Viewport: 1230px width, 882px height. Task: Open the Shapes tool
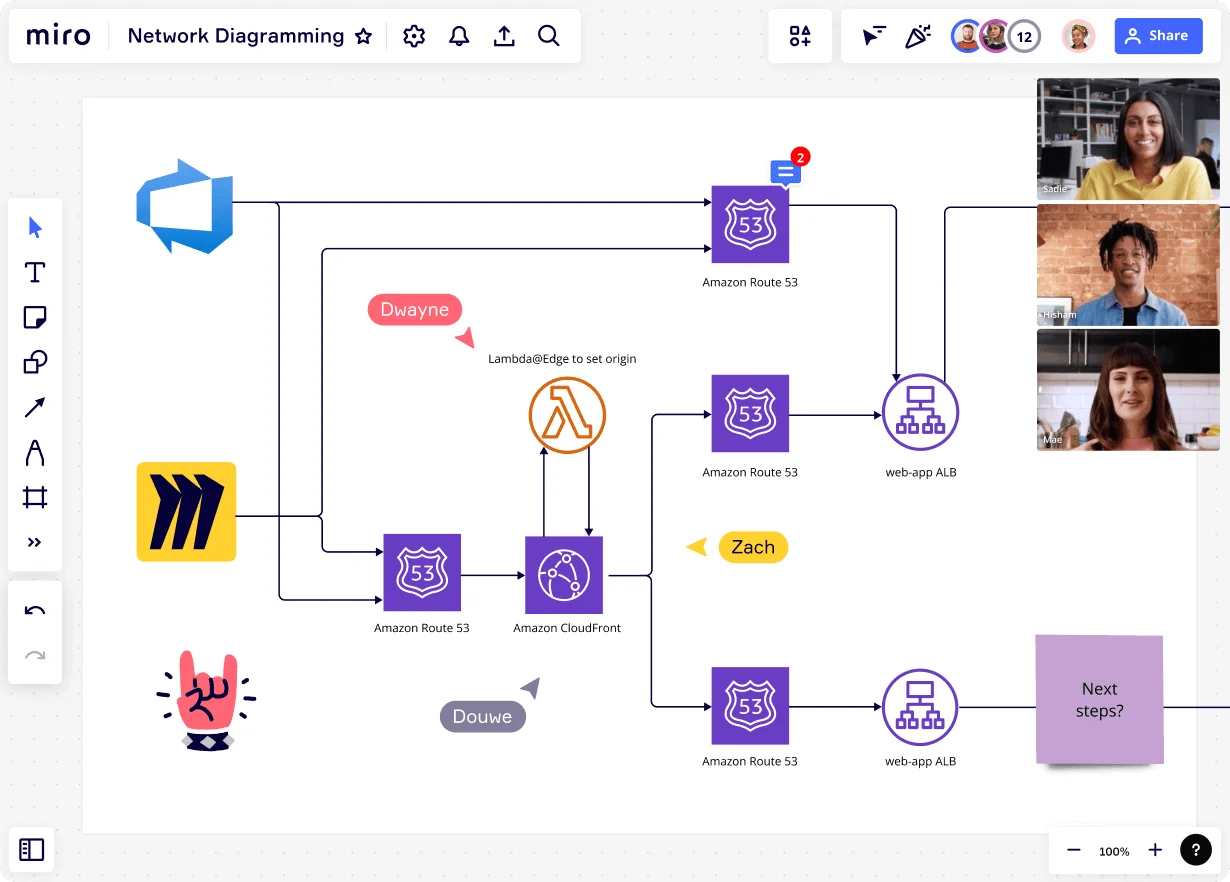point(35,362)
